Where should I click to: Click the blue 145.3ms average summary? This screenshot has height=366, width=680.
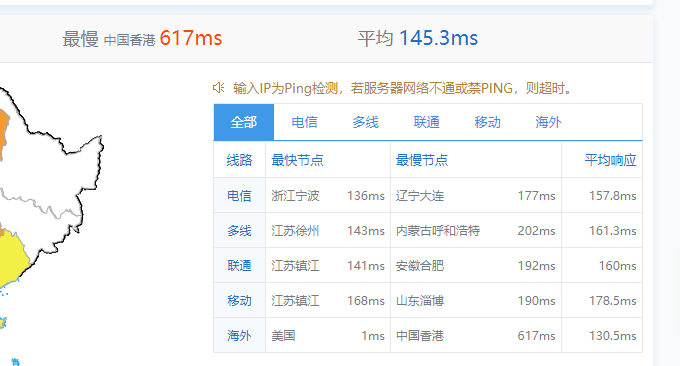[x=438, y=38]
